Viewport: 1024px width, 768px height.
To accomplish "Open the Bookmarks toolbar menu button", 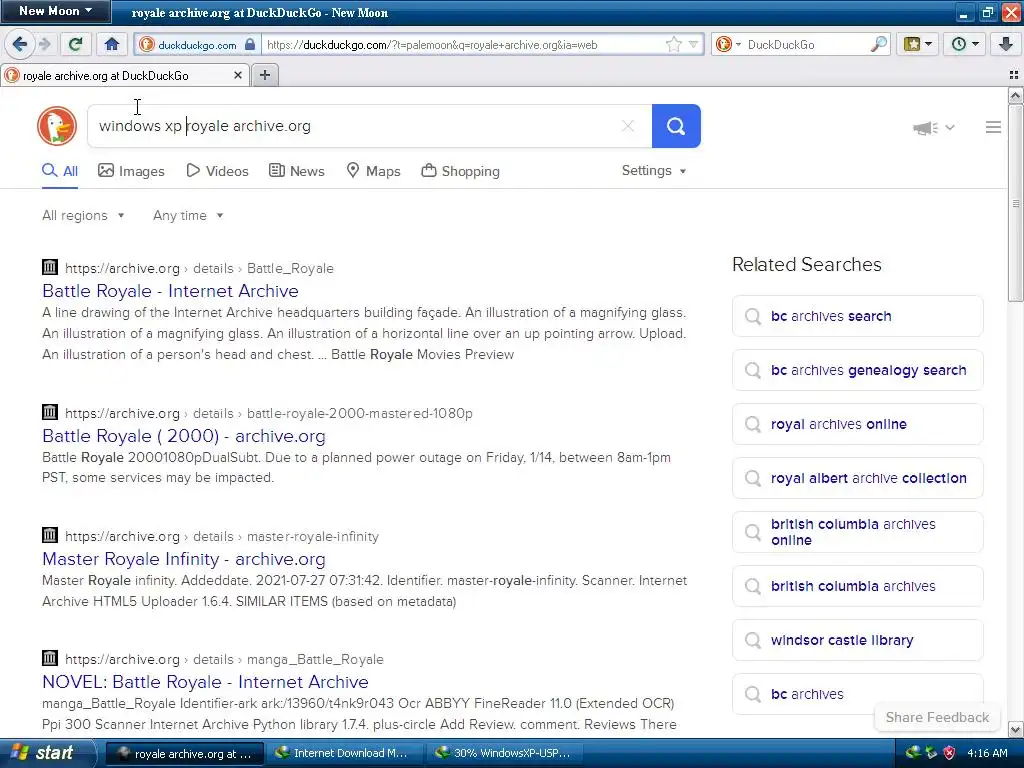I will [918, 44].
